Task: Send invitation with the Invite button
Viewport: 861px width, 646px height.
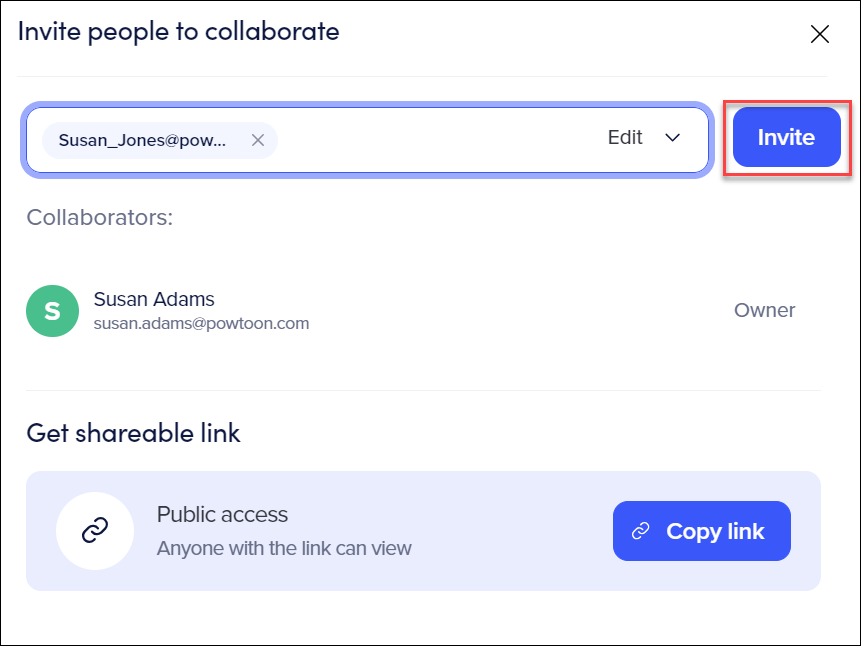Action: (786, 137)
